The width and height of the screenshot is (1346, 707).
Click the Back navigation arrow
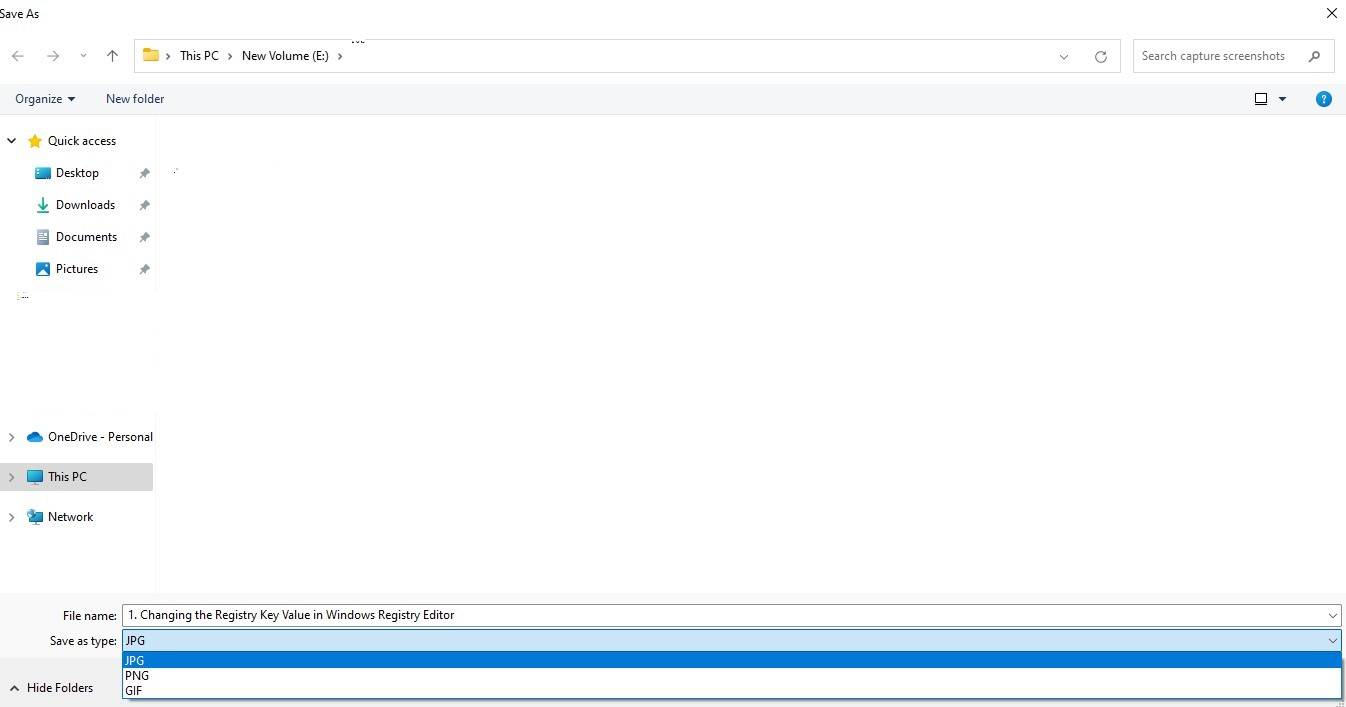[x=18, y=56]
